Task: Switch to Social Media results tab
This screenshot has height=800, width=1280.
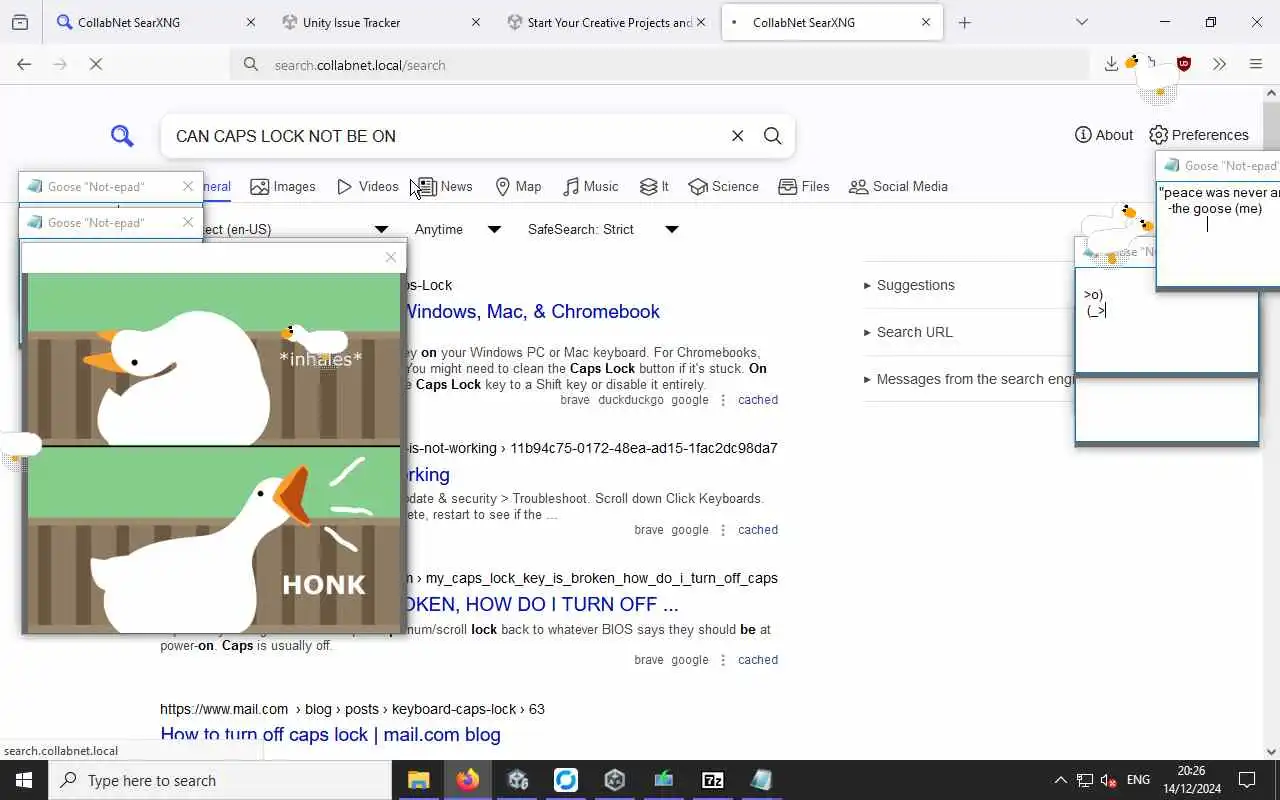Action: [898, 187]
